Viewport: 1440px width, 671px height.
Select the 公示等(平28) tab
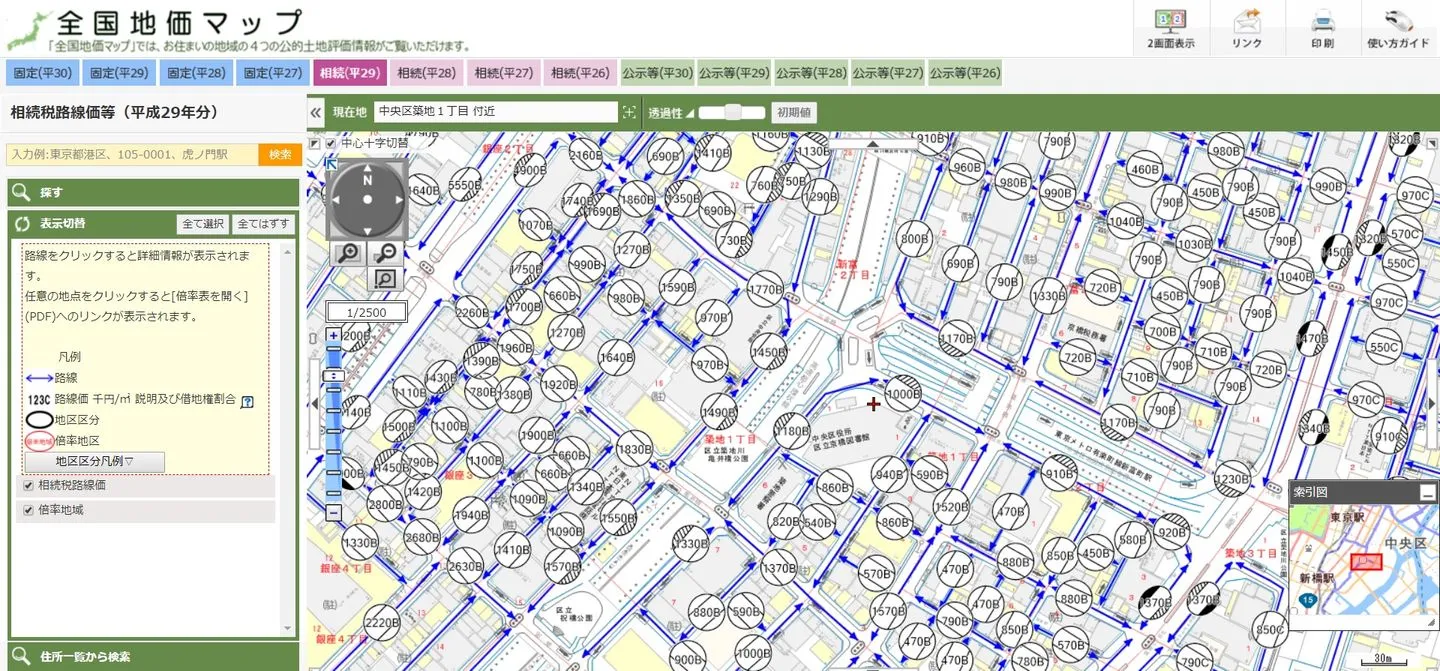click(x=811, y=73)
